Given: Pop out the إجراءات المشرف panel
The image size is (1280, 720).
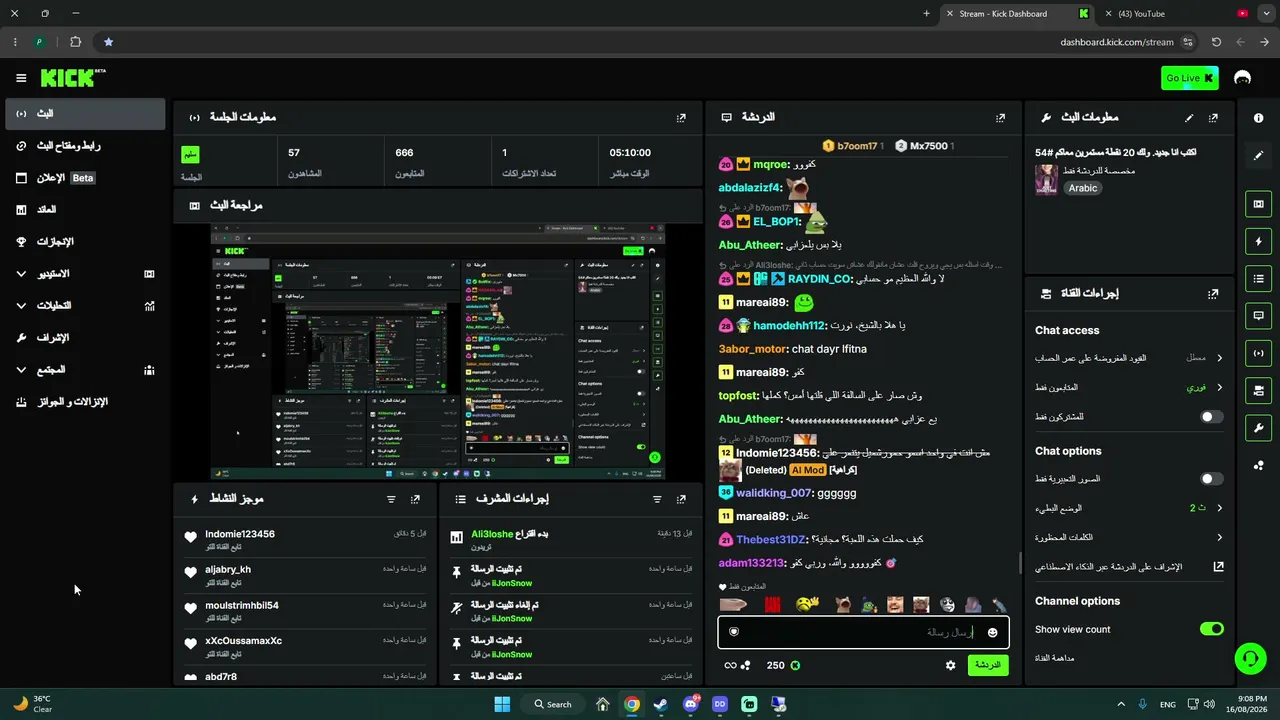Looking at the screenshot, I should point(681,499).
